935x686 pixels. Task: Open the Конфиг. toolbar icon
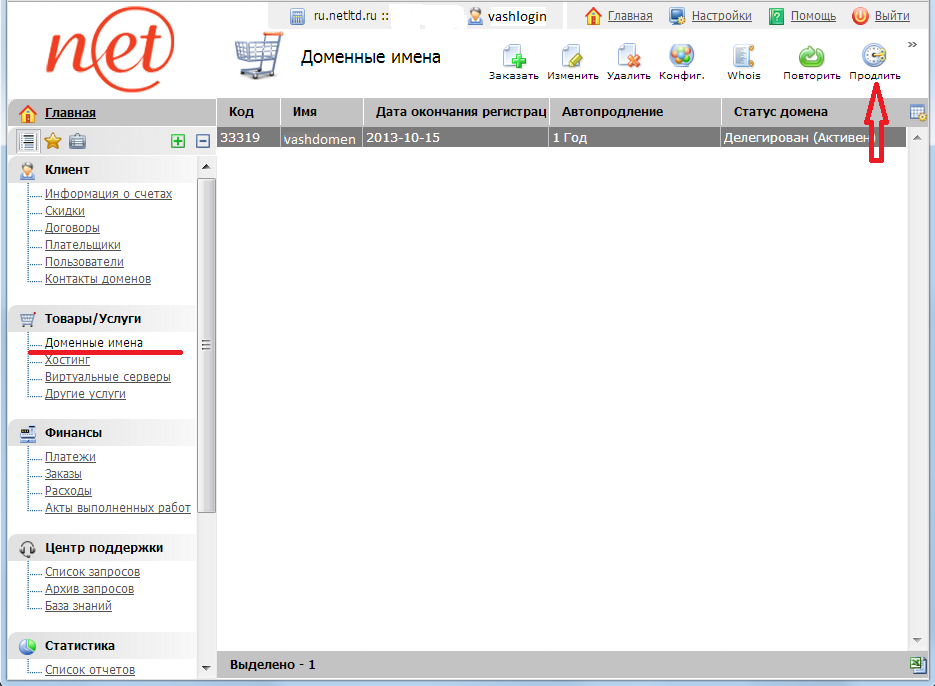(x=681, y=57)
